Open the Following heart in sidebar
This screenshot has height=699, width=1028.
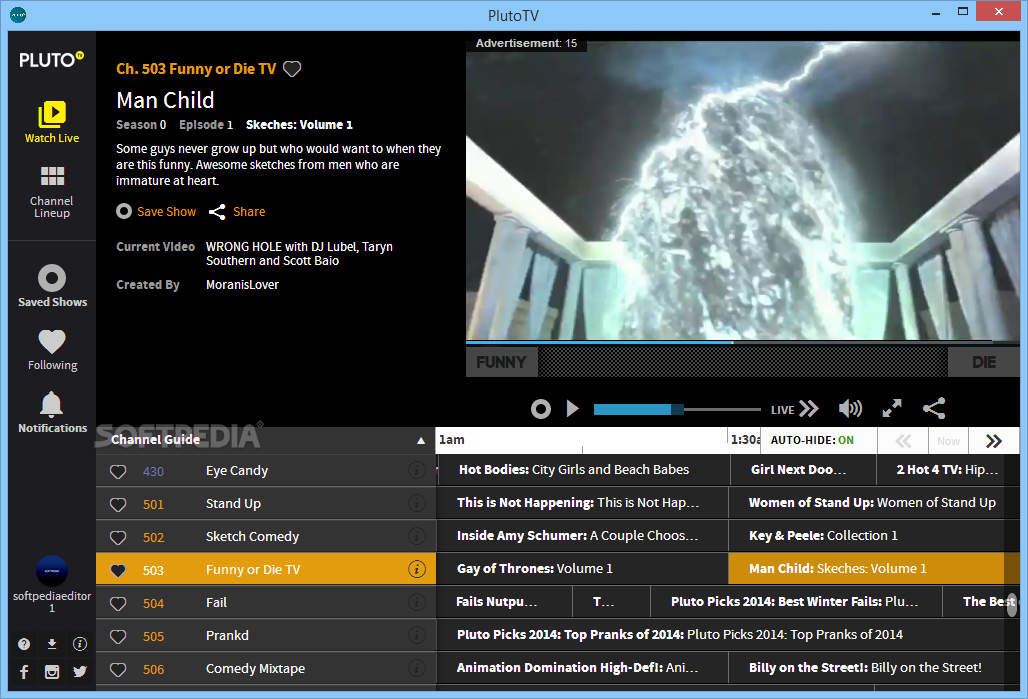52,350
